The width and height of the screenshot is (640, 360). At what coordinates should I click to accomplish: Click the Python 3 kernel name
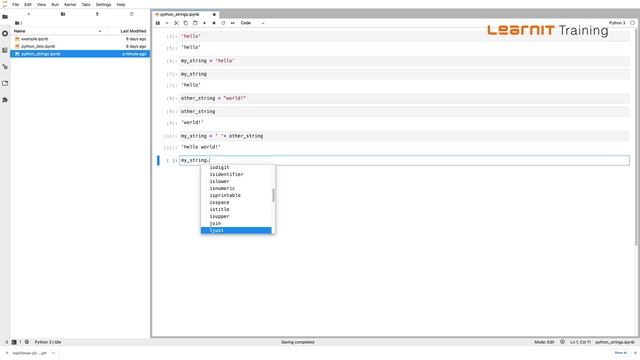[x=617, y=23]
